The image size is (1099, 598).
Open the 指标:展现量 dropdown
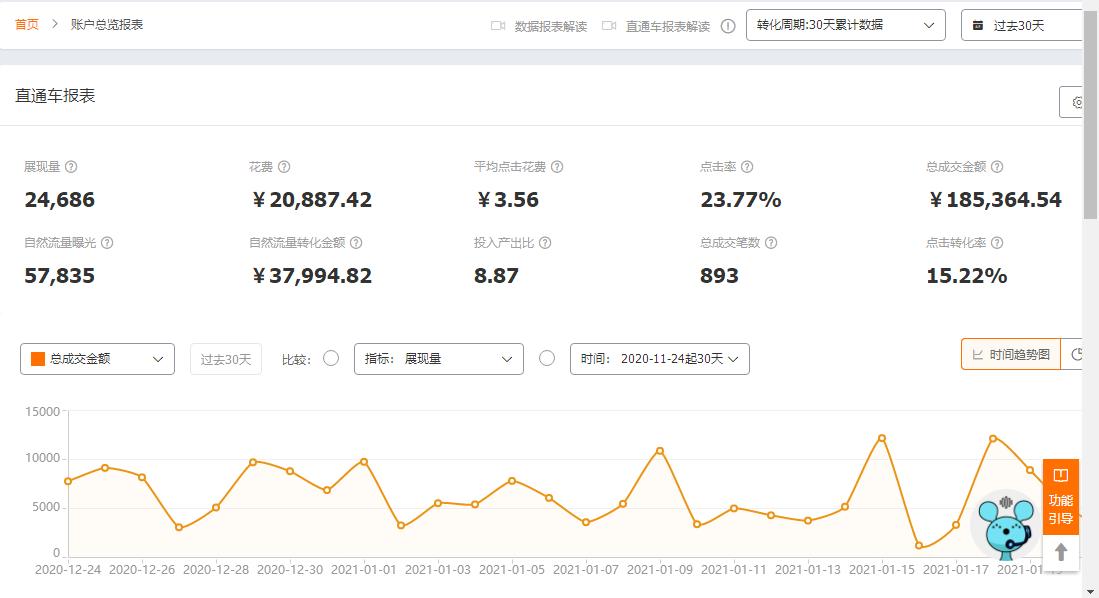pos(438,358)
